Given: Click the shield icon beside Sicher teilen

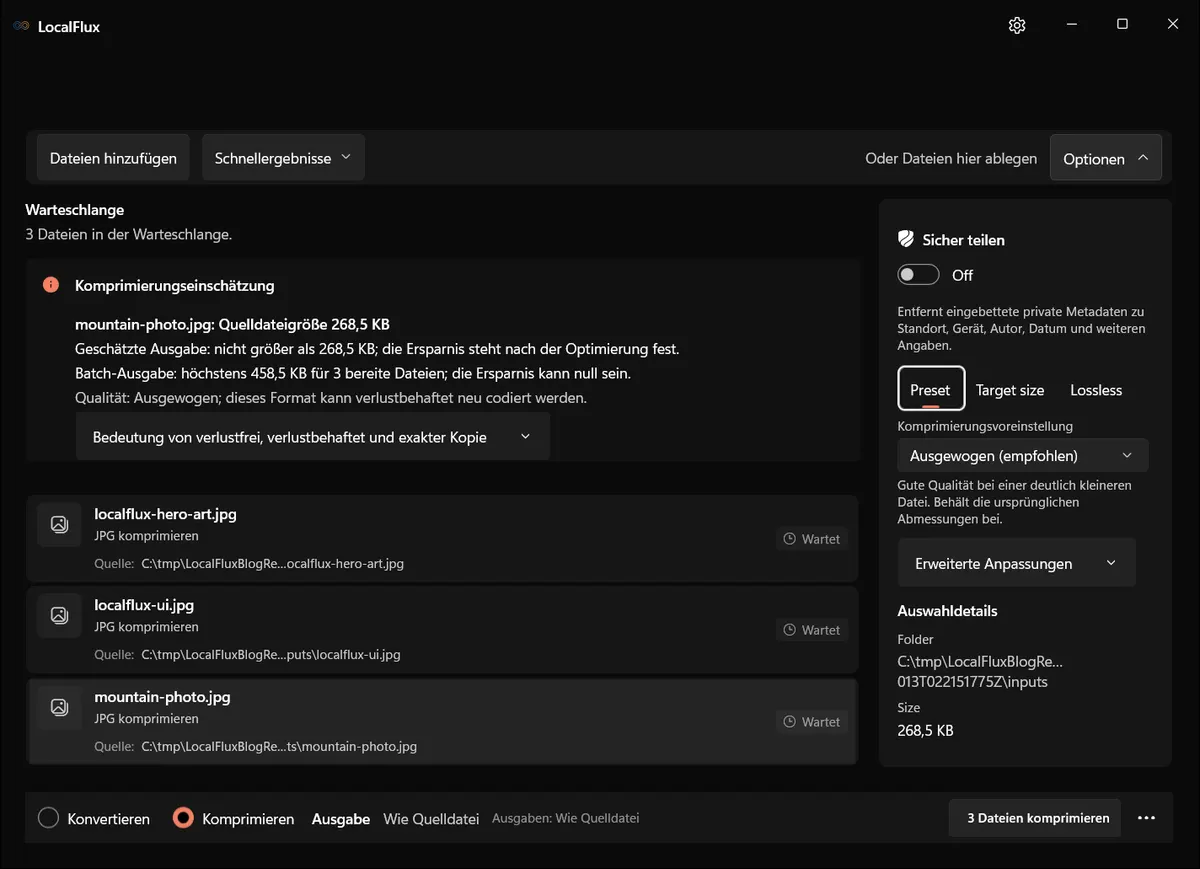Looking at the screenshot, I should [x=906, y=239].
